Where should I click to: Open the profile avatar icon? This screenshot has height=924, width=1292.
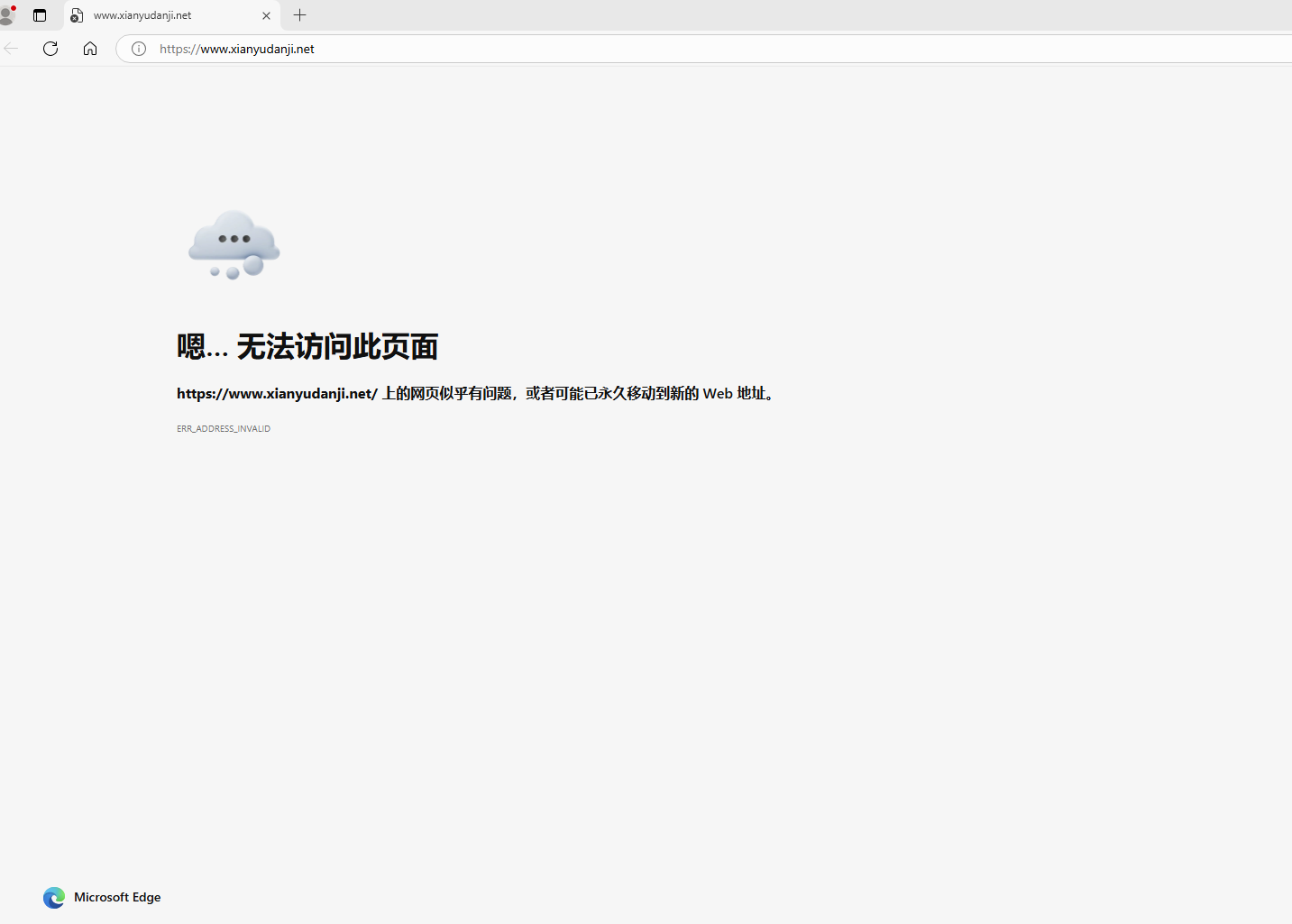coord(7,15)
